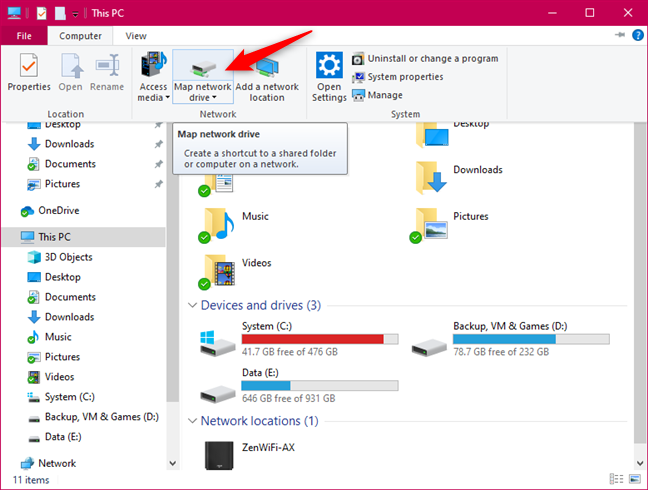Open Network in navigation pane
The width and height of the screenshot is (648, 490).
click(x=57, y=464)
